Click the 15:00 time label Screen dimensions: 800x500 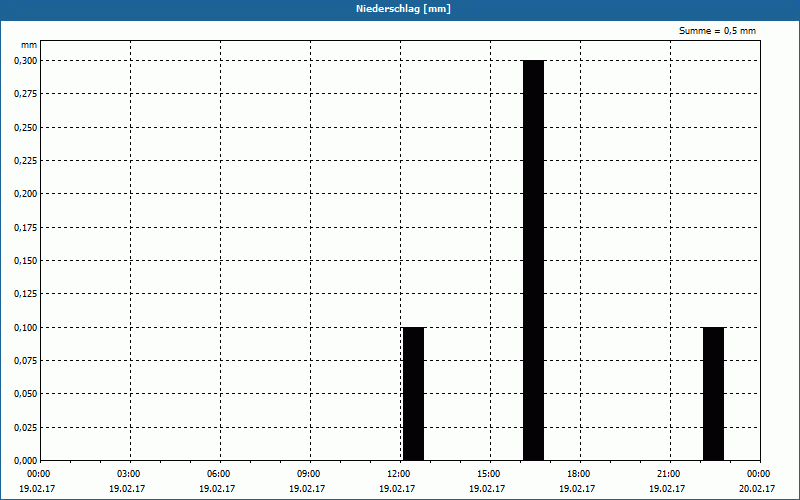click(x=488, y=474)
